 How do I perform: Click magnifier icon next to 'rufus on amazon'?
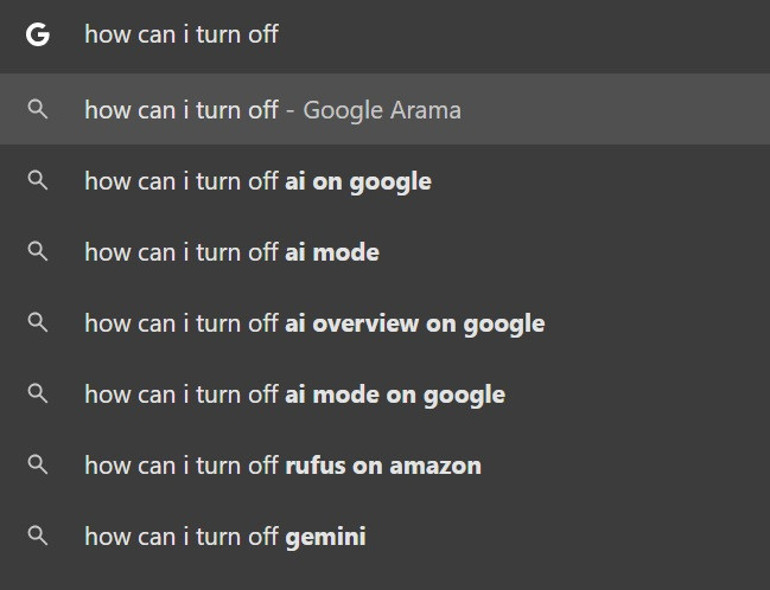[37, 465]
